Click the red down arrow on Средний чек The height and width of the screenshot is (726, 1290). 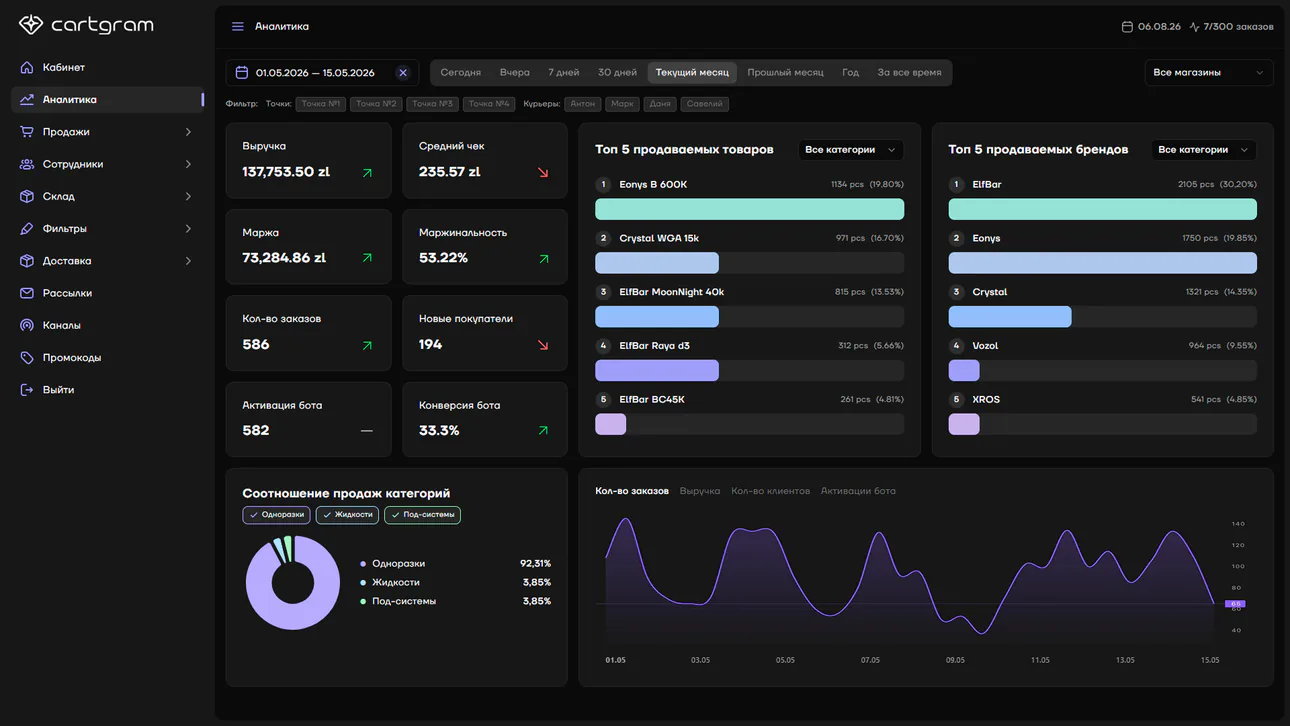click(543, 173)
